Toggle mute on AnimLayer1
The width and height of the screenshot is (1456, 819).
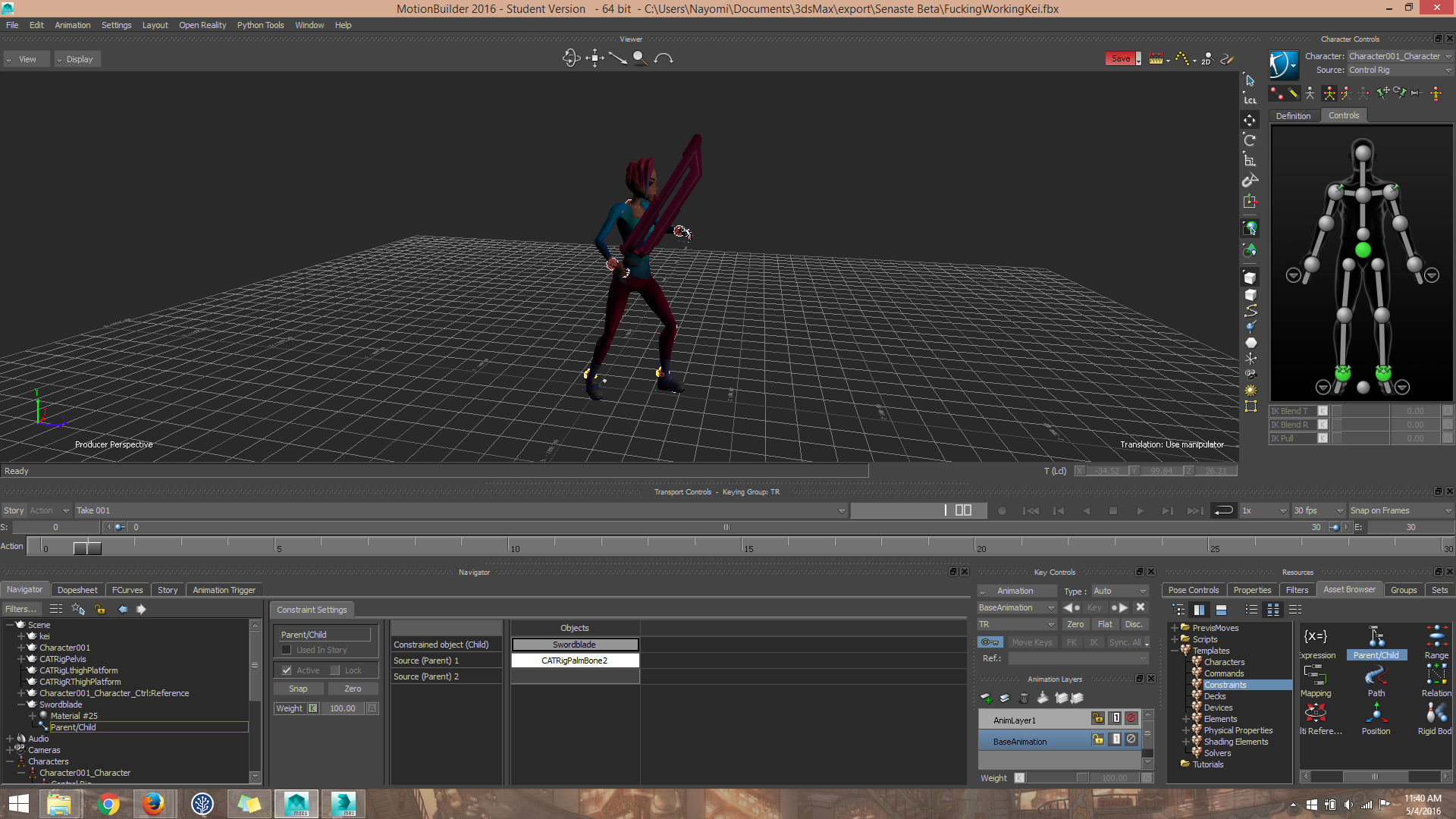point(1131,718)
